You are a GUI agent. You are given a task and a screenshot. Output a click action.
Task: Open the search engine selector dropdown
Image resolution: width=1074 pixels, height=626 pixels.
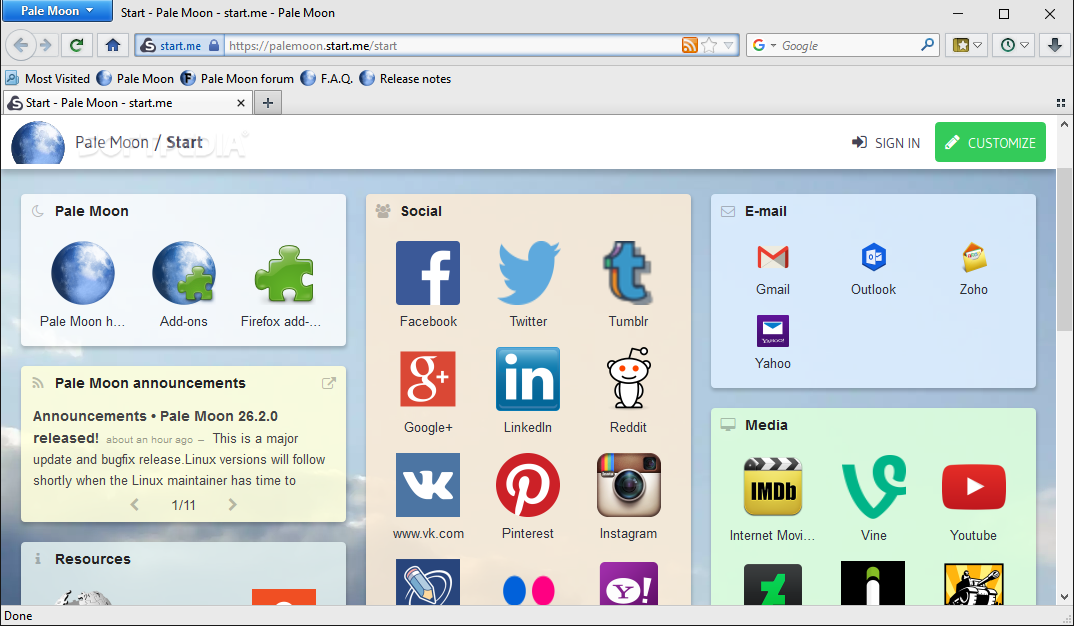(764, 45)
